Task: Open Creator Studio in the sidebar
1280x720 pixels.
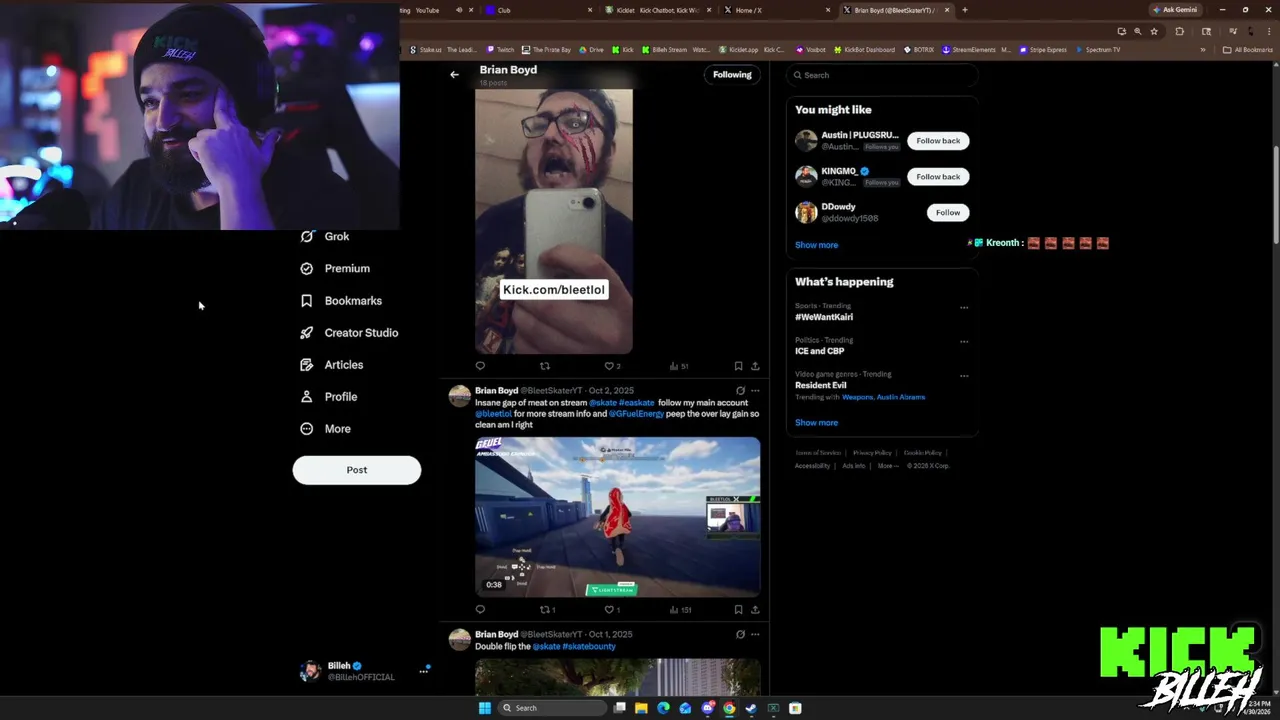Action: pyautogui.click(x=349, y=333)
